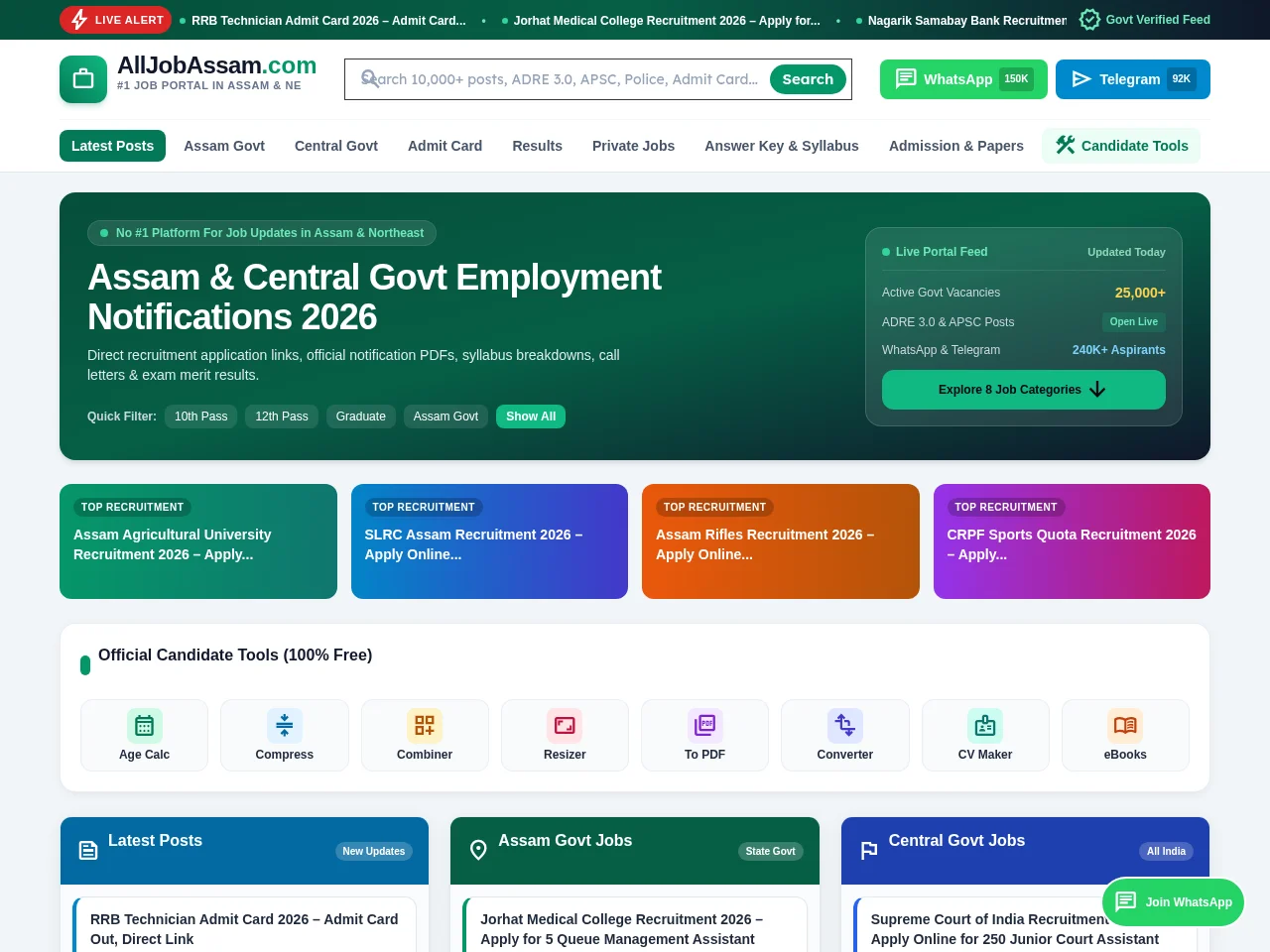
Task: Select the 12th Pass quick filter
Action: coord(282,416)
